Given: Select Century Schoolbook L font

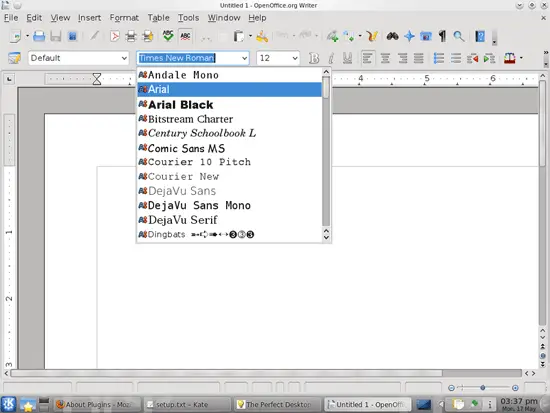Looking at the screenshot, I should (x=229, y=133).
